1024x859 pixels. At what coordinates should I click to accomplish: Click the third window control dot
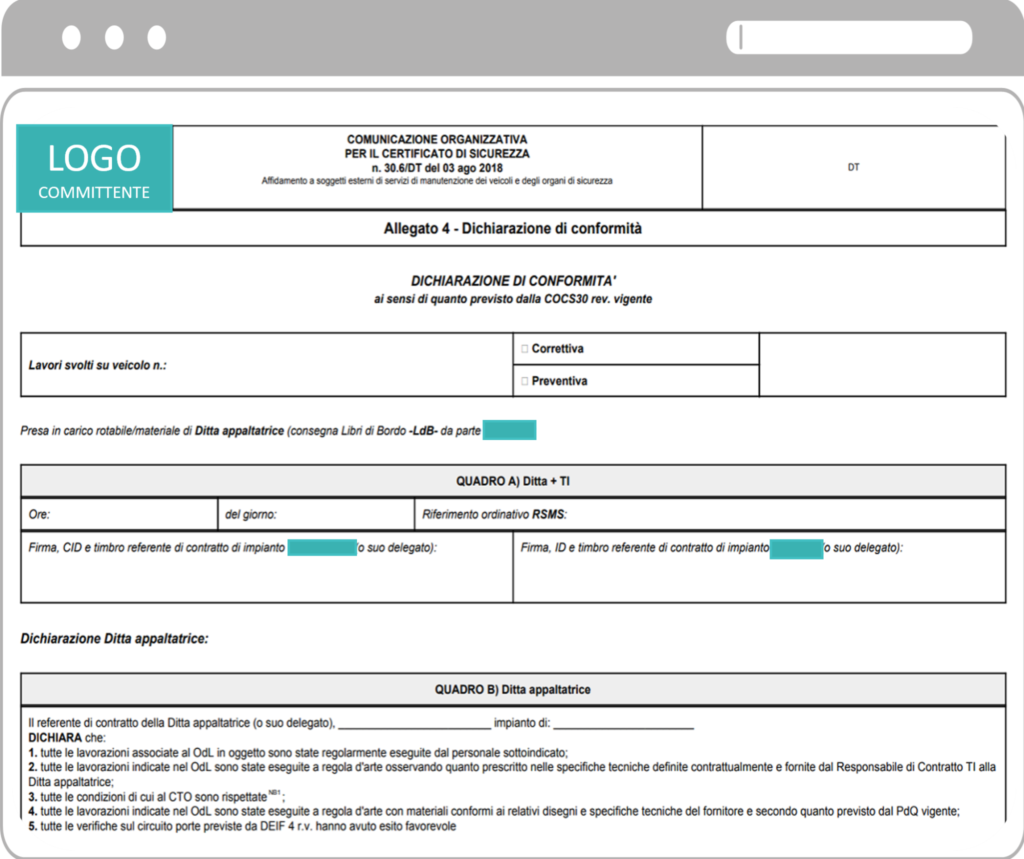(157, 37)
